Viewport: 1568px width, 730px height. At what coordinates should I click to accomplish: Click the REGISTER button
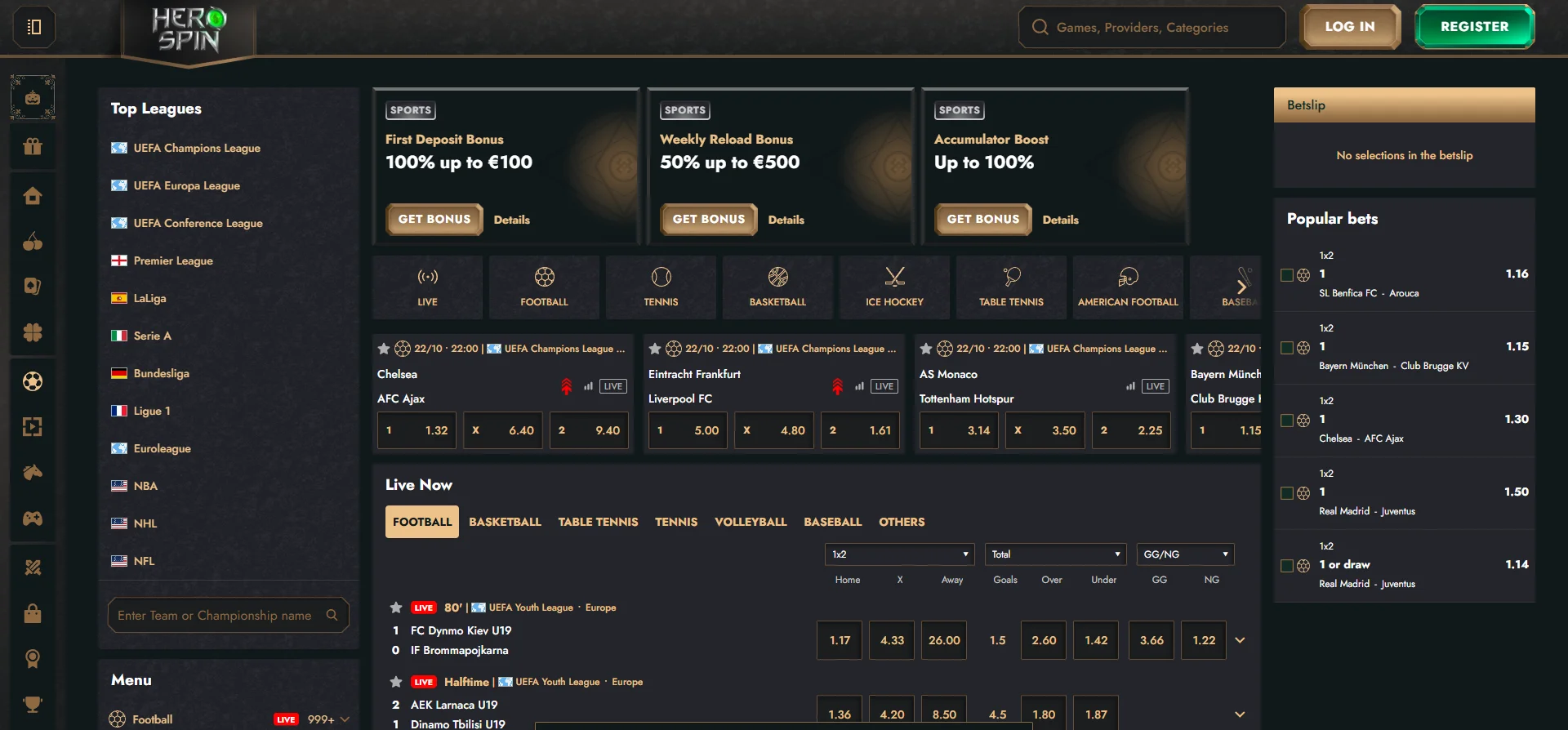coord(1474,27)
